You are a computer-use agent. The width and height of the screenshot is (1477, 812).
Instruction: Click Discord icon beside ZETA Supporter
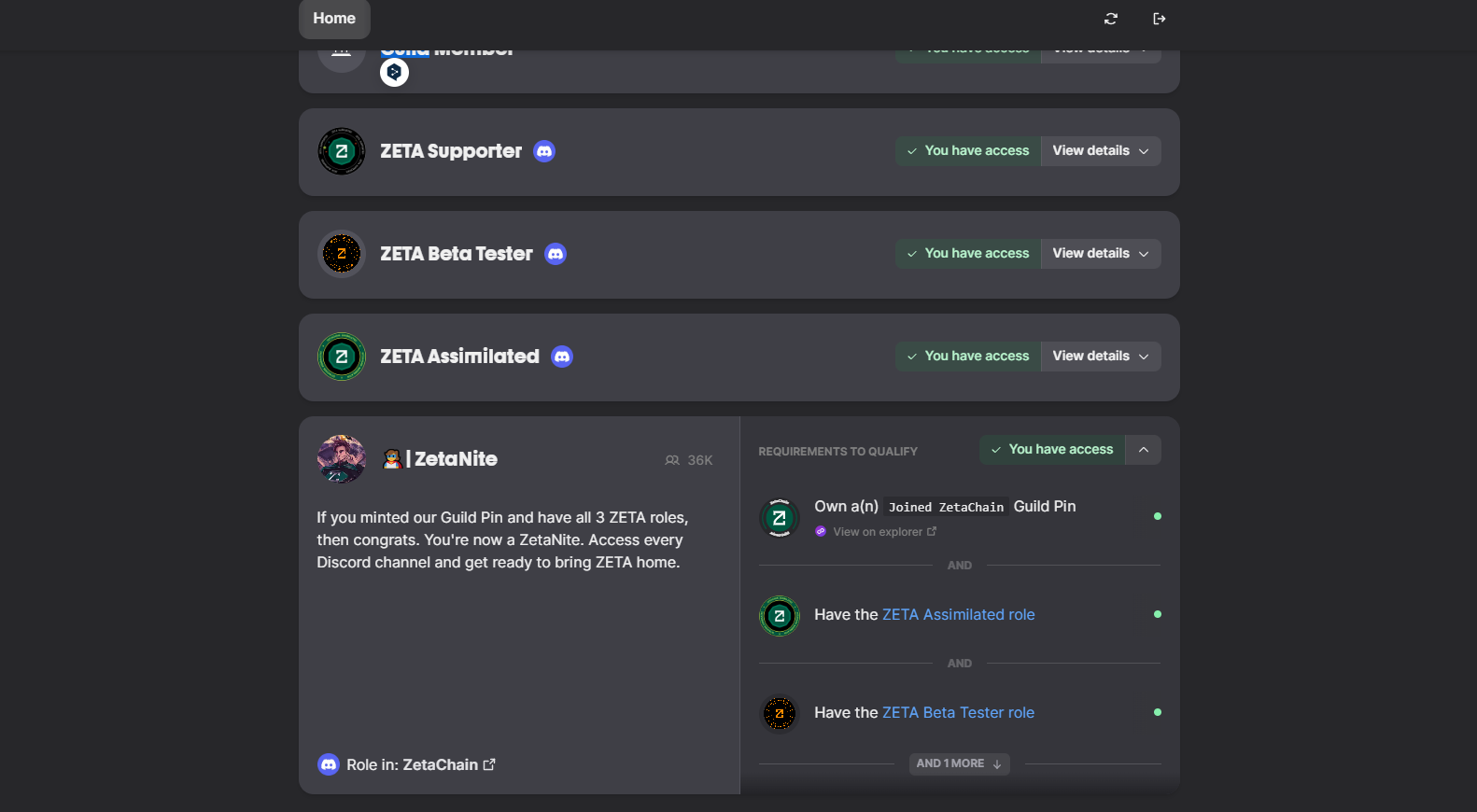[x=544, y=151]
